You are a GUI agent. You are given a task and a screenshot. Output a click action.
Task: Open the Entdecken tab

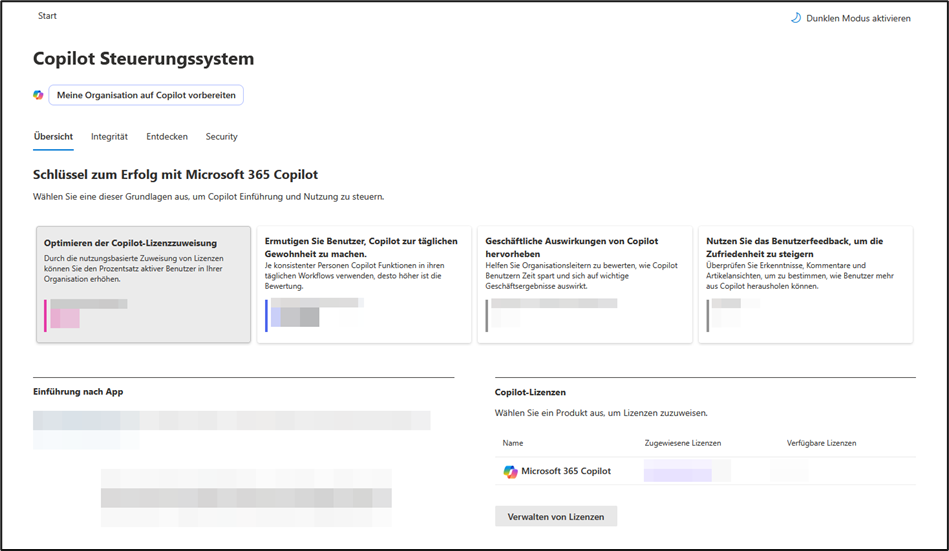click(166, 137)
